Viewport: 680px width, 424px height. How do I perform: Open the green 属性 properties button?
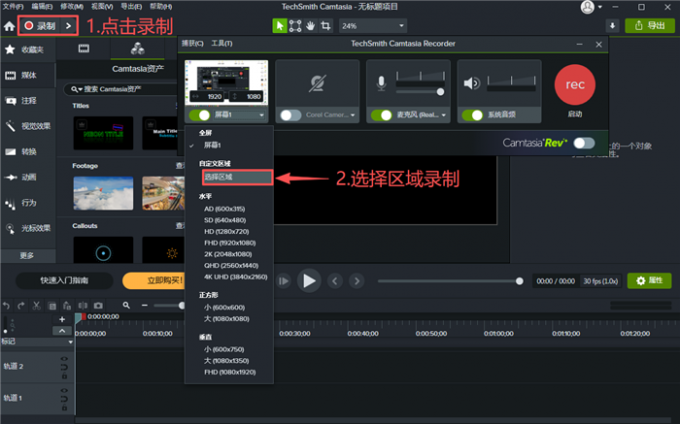(x=649, y=281)
